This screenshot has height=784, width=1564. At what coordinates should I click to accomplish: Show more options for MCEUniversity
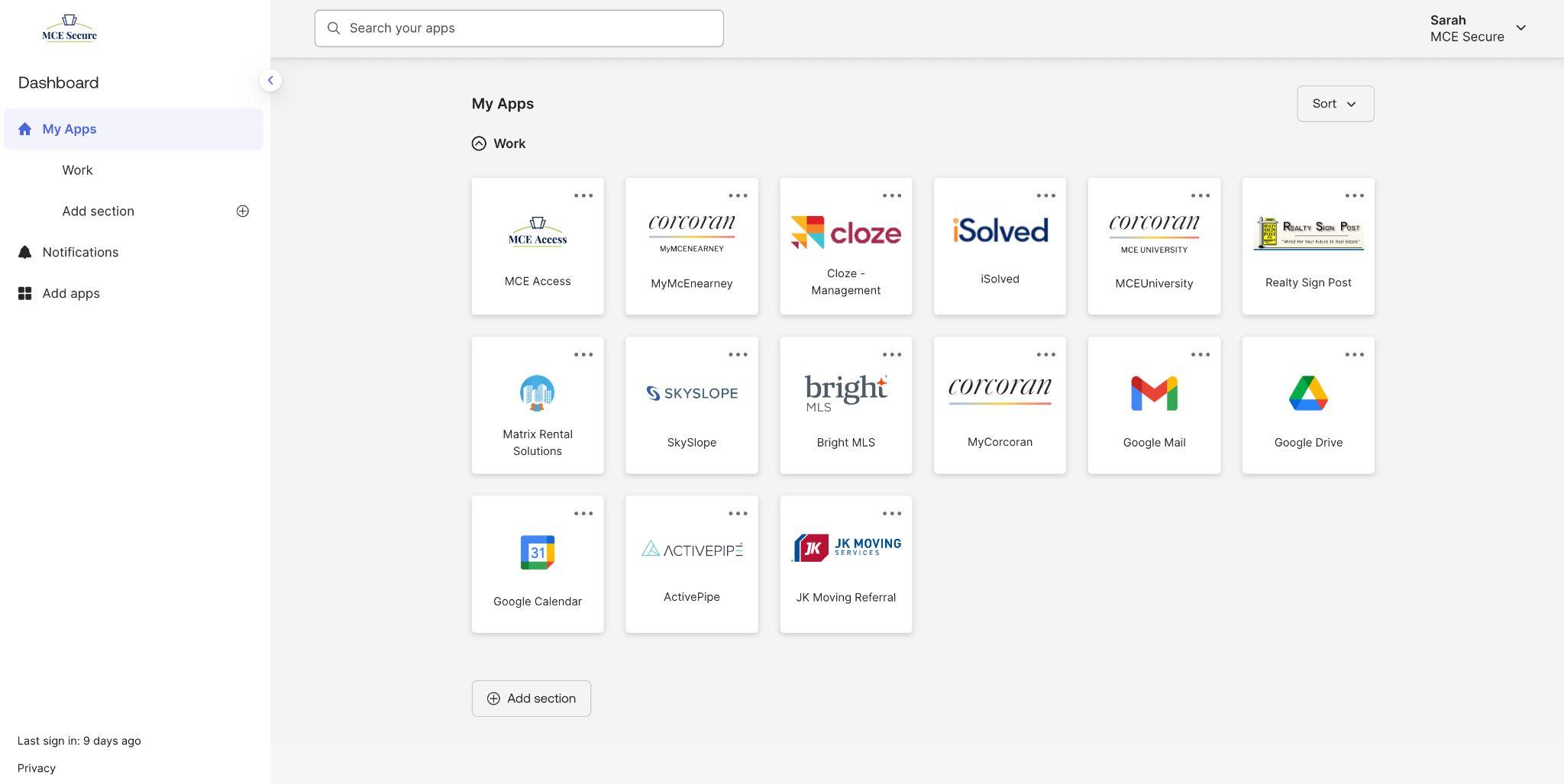click(1200, 195)
